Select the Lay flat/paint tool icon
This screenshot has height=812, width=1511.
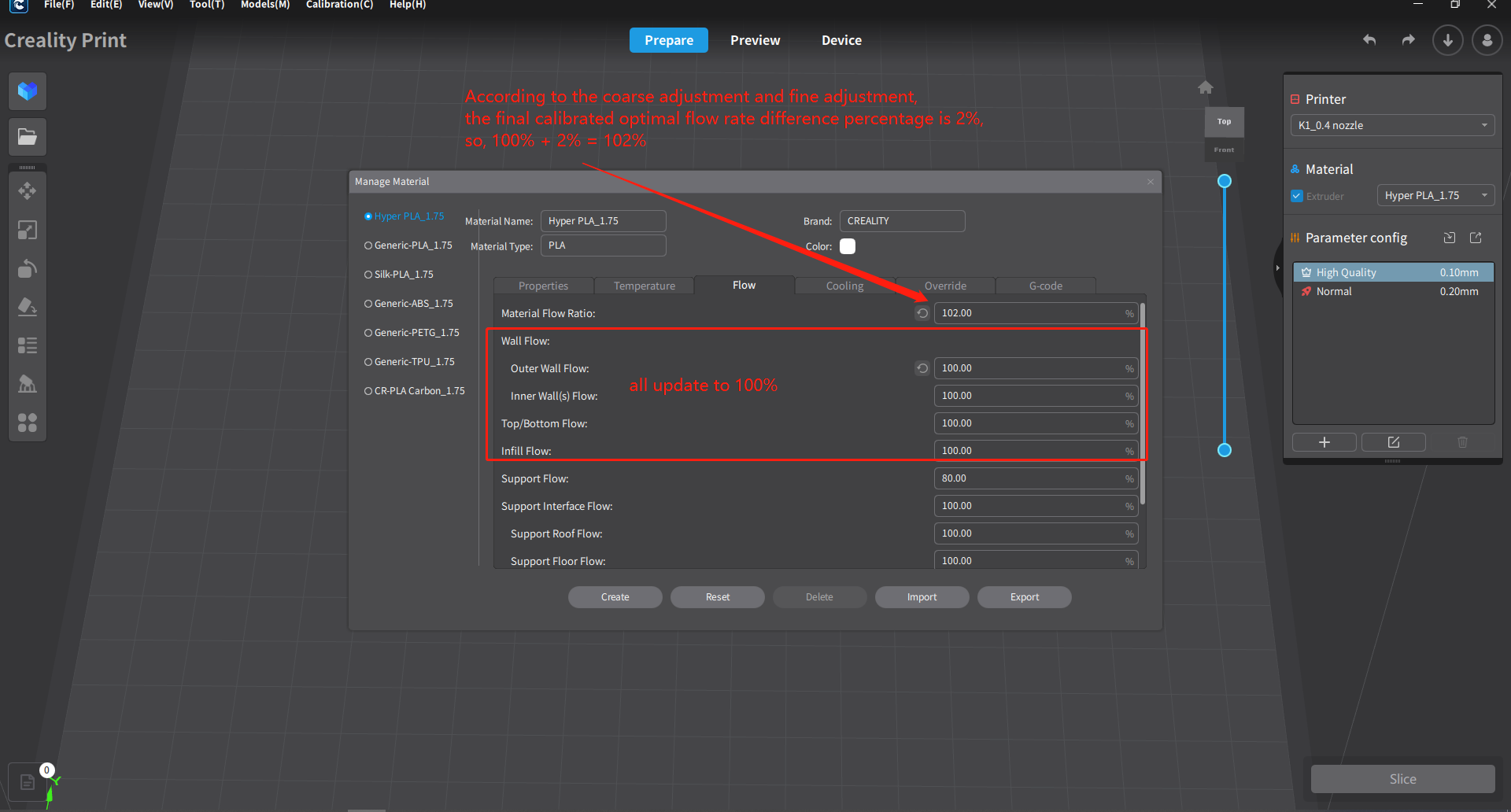pyautogui.click(x=28, y=307)
